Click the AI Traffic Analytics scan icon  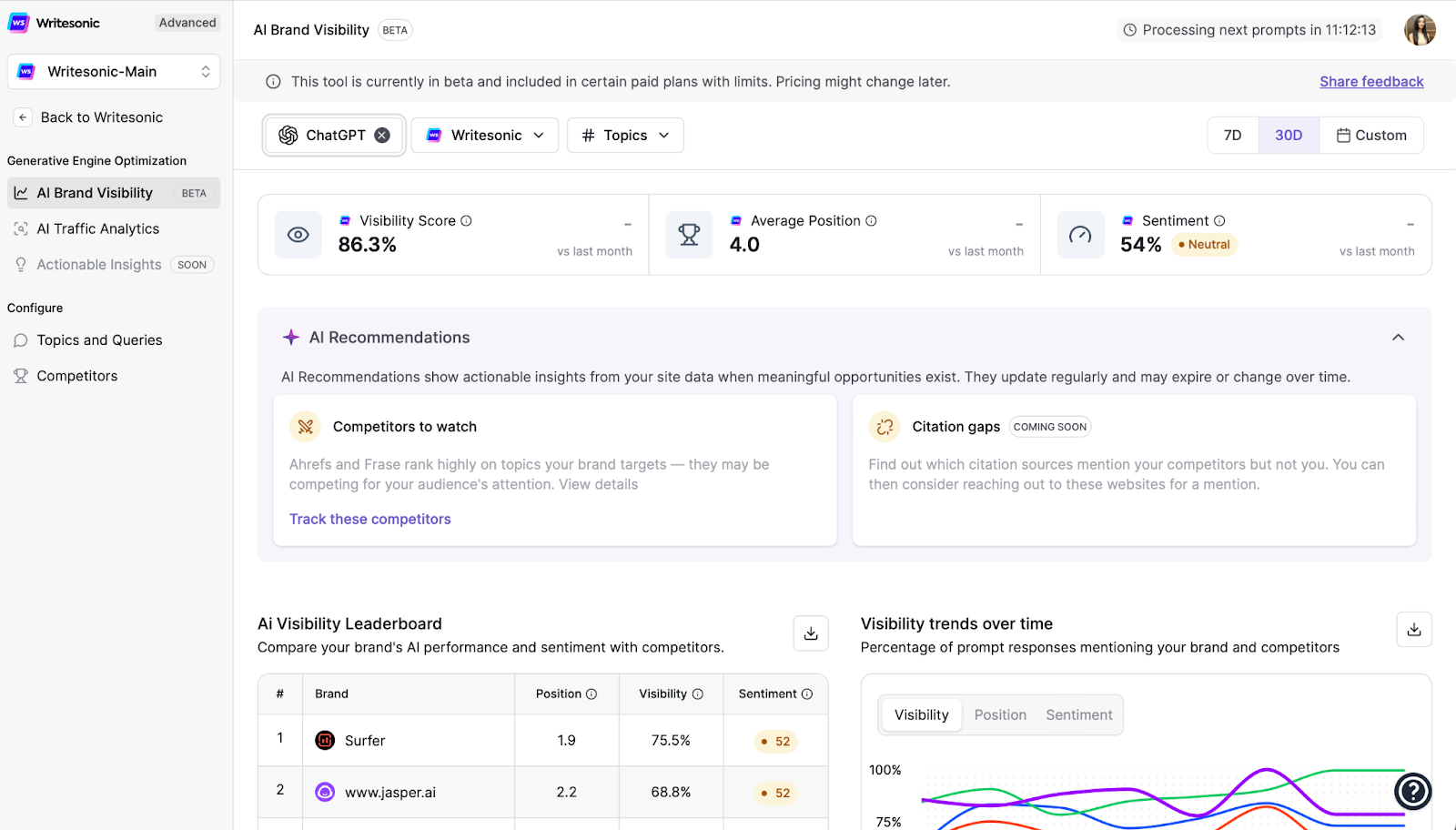tap(21, 229)
